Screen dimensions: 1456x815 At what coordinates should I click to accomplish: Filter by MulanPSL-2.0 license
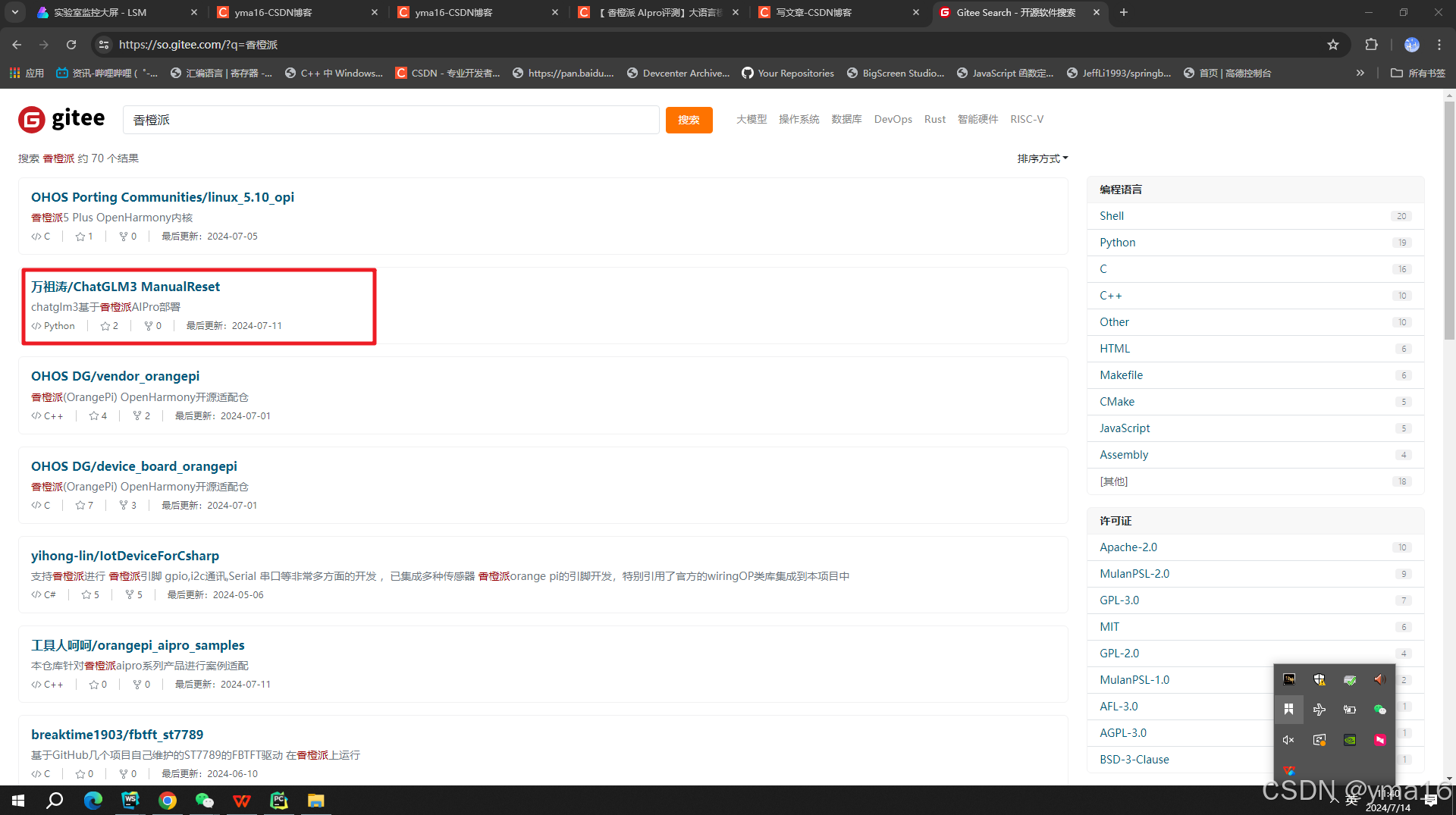[x=1255, y=574]
